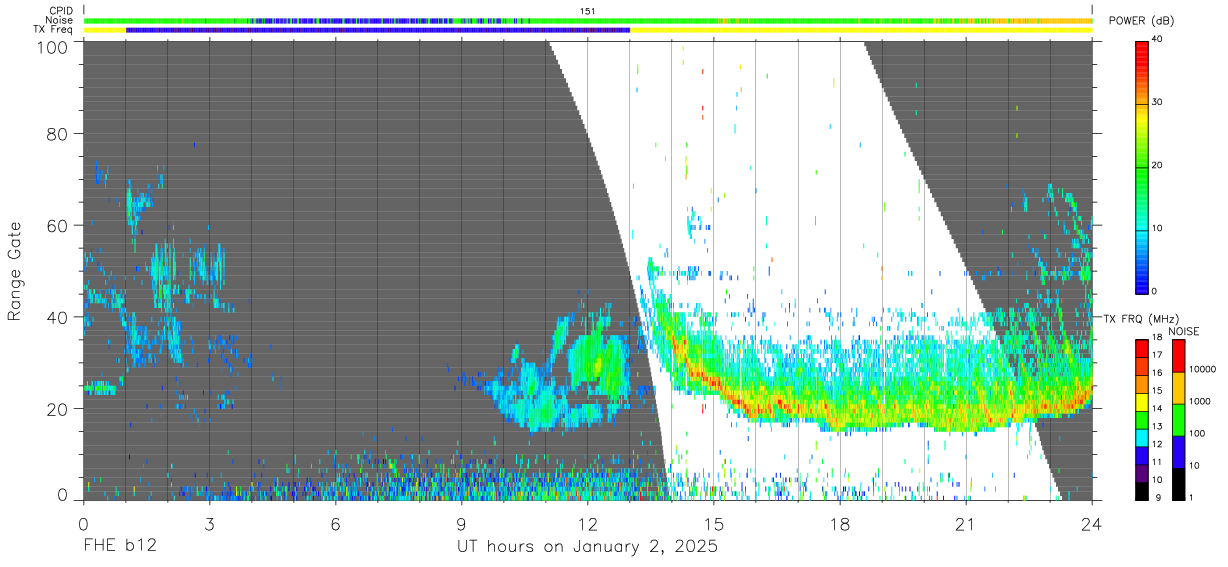Click the Noise color strip above the plot
Image resolution: width=1228 pixels, height=567 pixels.
point(587,20)
